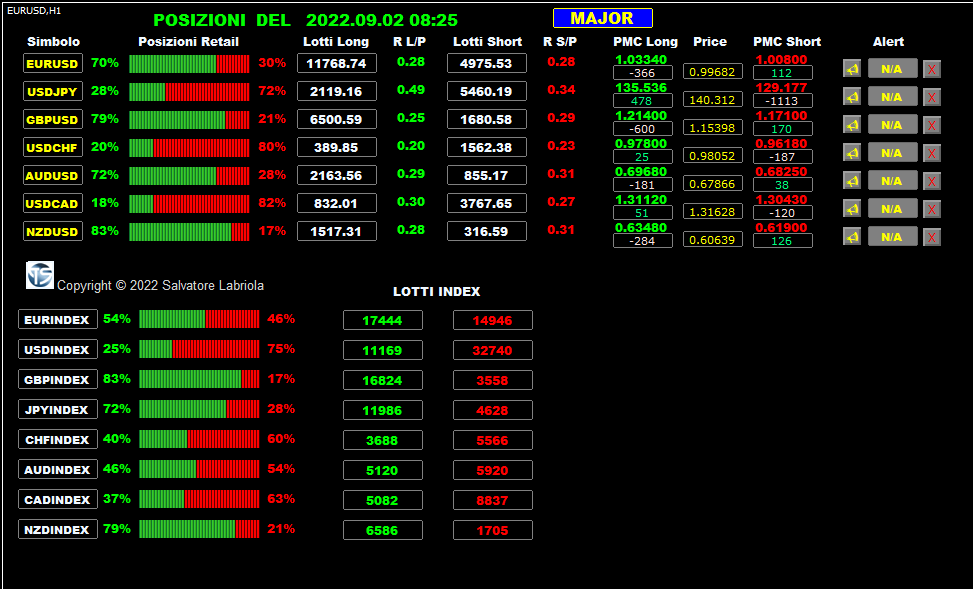
Task: Click the USDCAD row alert megaphone icon
Action: (x=852, y=209)
